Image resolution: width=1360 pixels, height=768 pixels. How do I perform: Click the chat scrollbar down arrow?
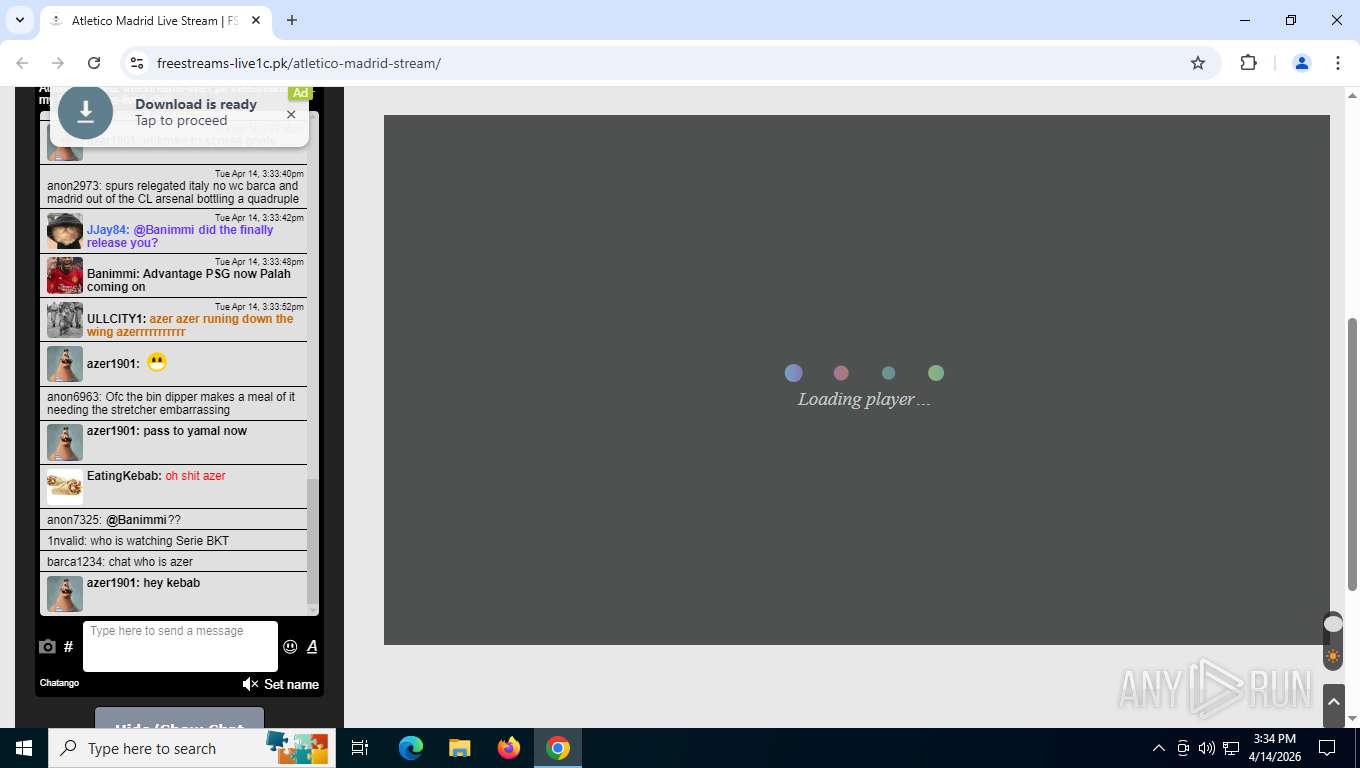click(x=313, y=609)
